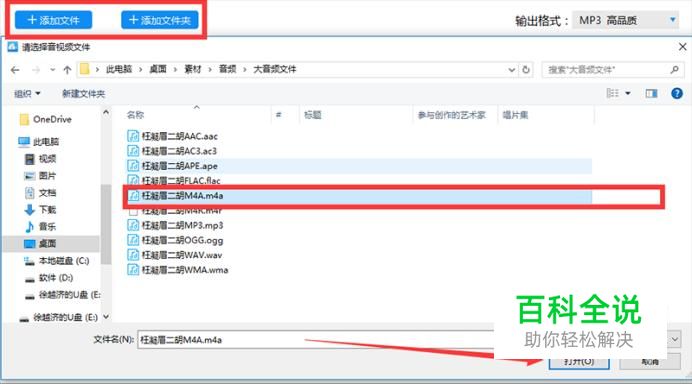Sort by 参与创作的艺术家 column

(x=451, y=115)
